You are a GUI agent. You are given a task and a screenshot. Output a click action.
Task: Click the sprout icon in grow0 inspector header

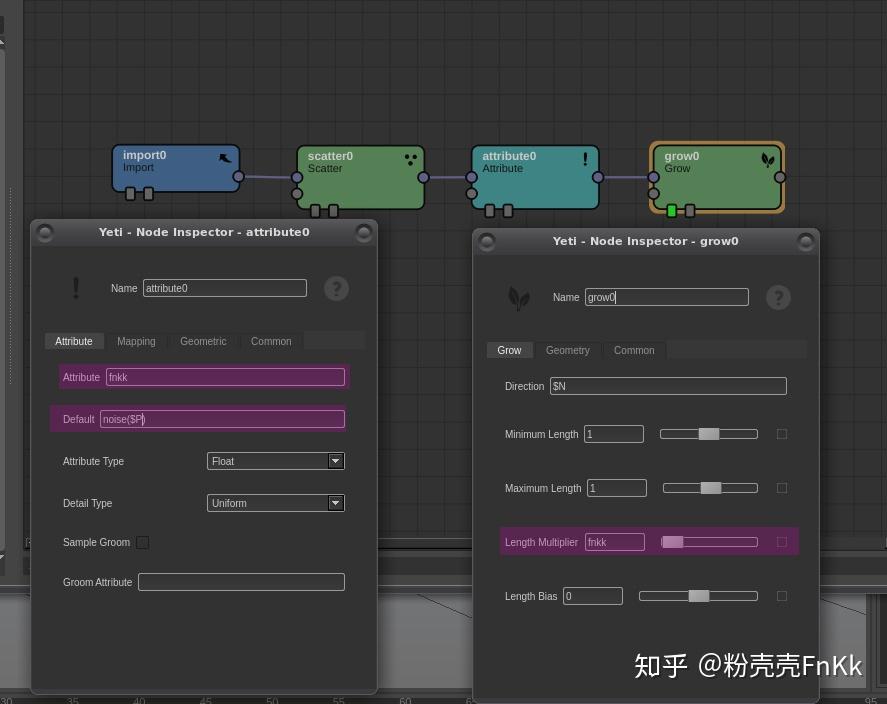pos(518,297)
